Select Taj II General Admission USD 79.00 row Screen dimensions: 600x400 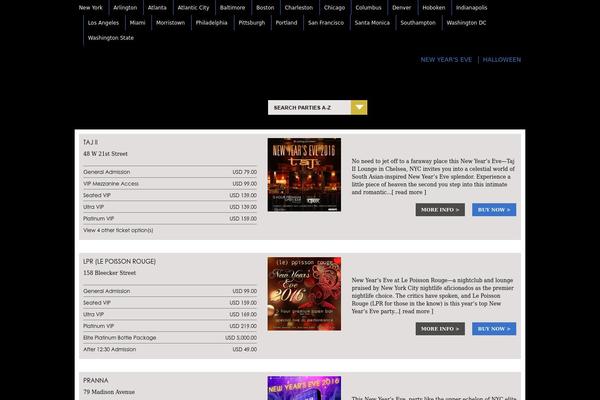click(x=170, y=172)
